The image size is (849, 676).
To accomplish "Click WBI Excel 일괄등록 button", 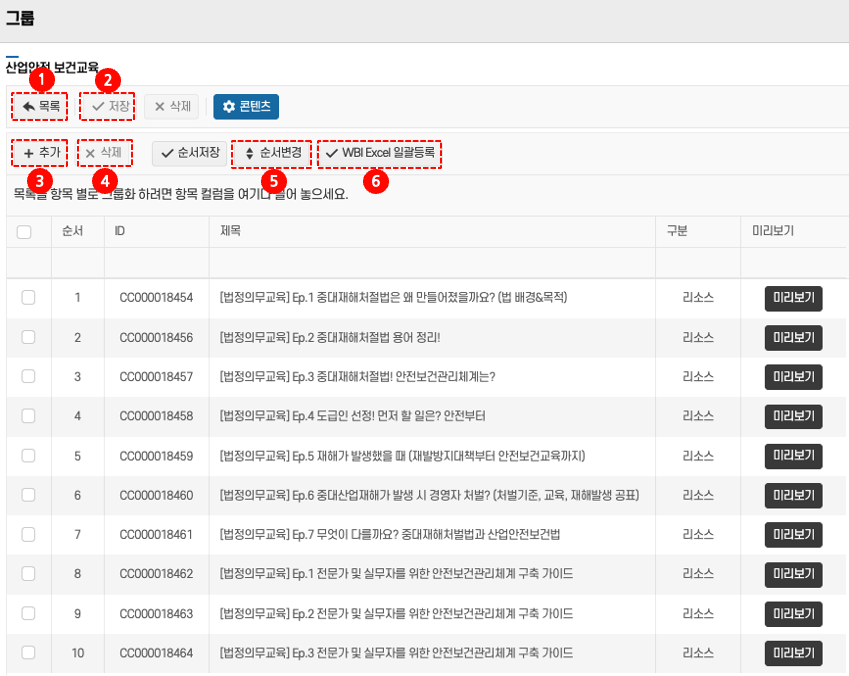I will point(379,153).
